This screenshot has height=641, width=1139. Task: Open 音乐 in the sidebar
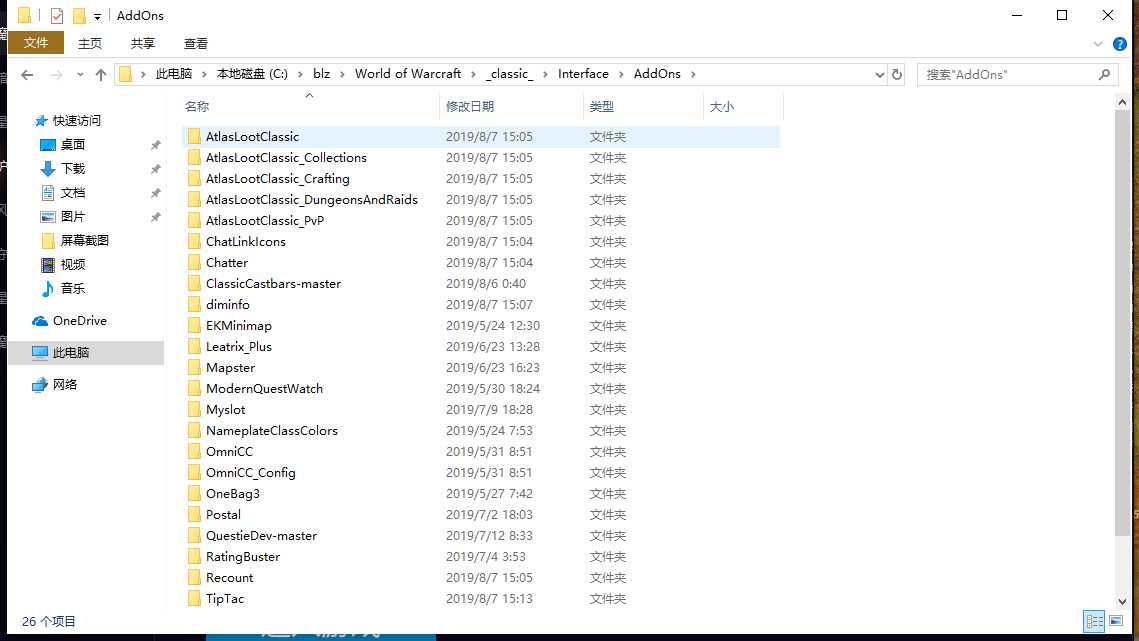[x=73, y=289]
